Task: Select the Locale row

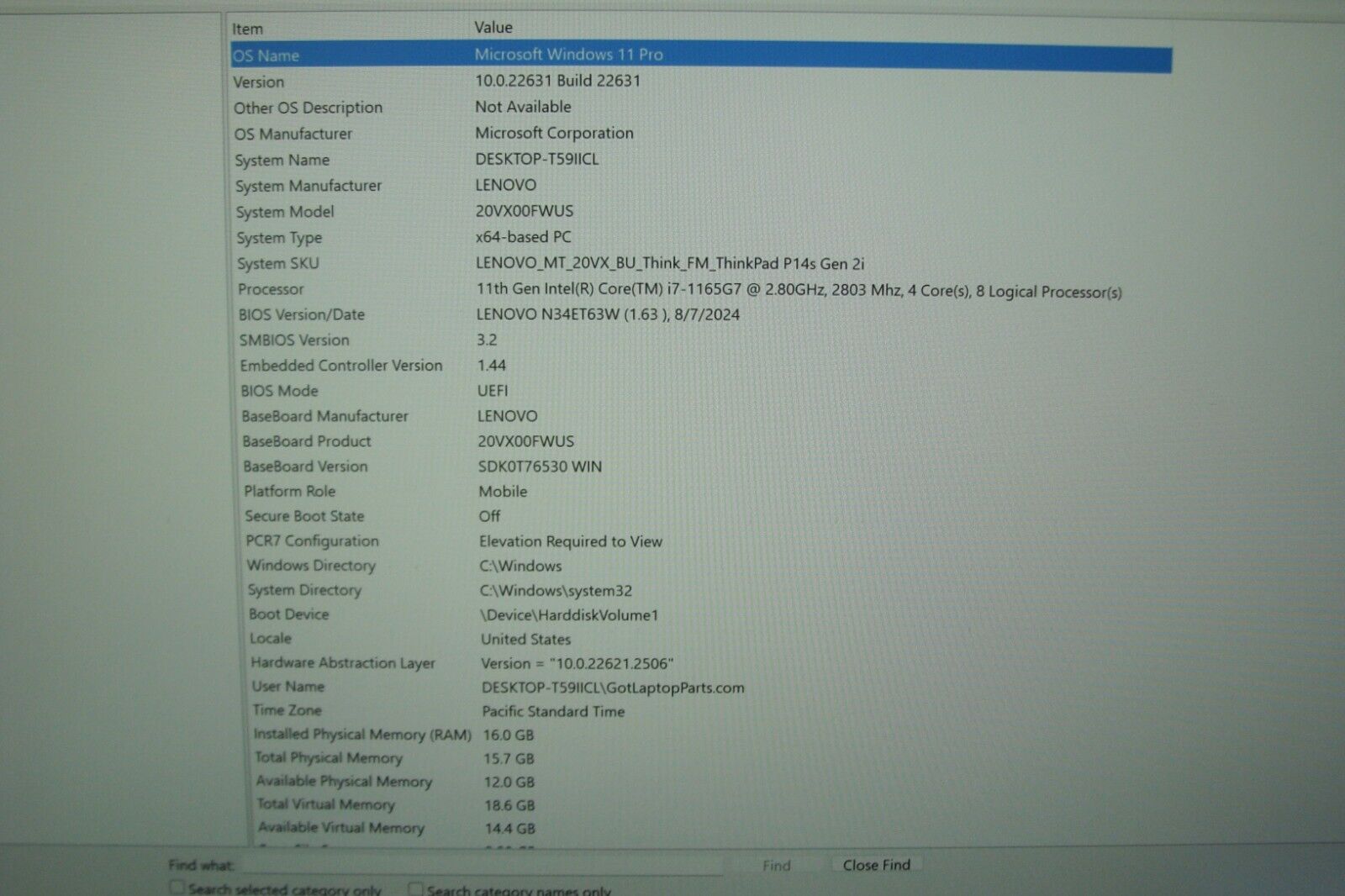Action: click(x=701, y=639)
